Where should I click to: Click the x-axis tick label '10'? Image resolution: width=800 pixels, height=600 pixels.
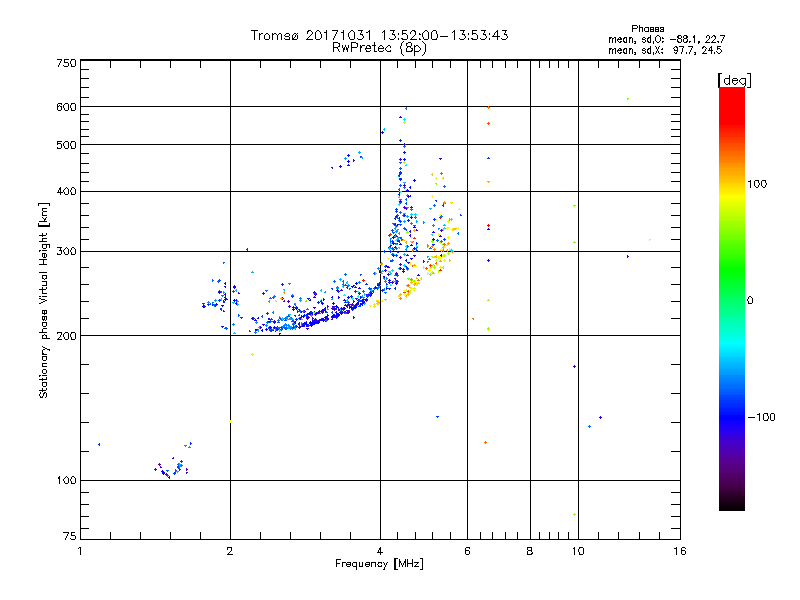578,551
